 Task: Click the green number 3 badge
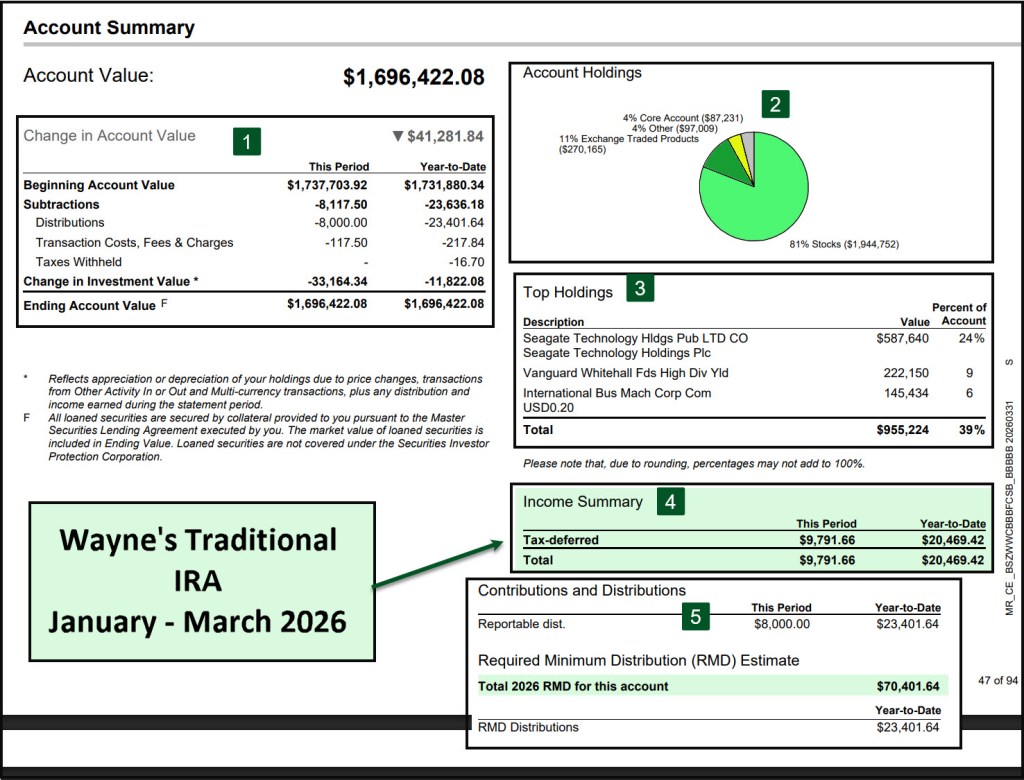(x=640, y=290)
